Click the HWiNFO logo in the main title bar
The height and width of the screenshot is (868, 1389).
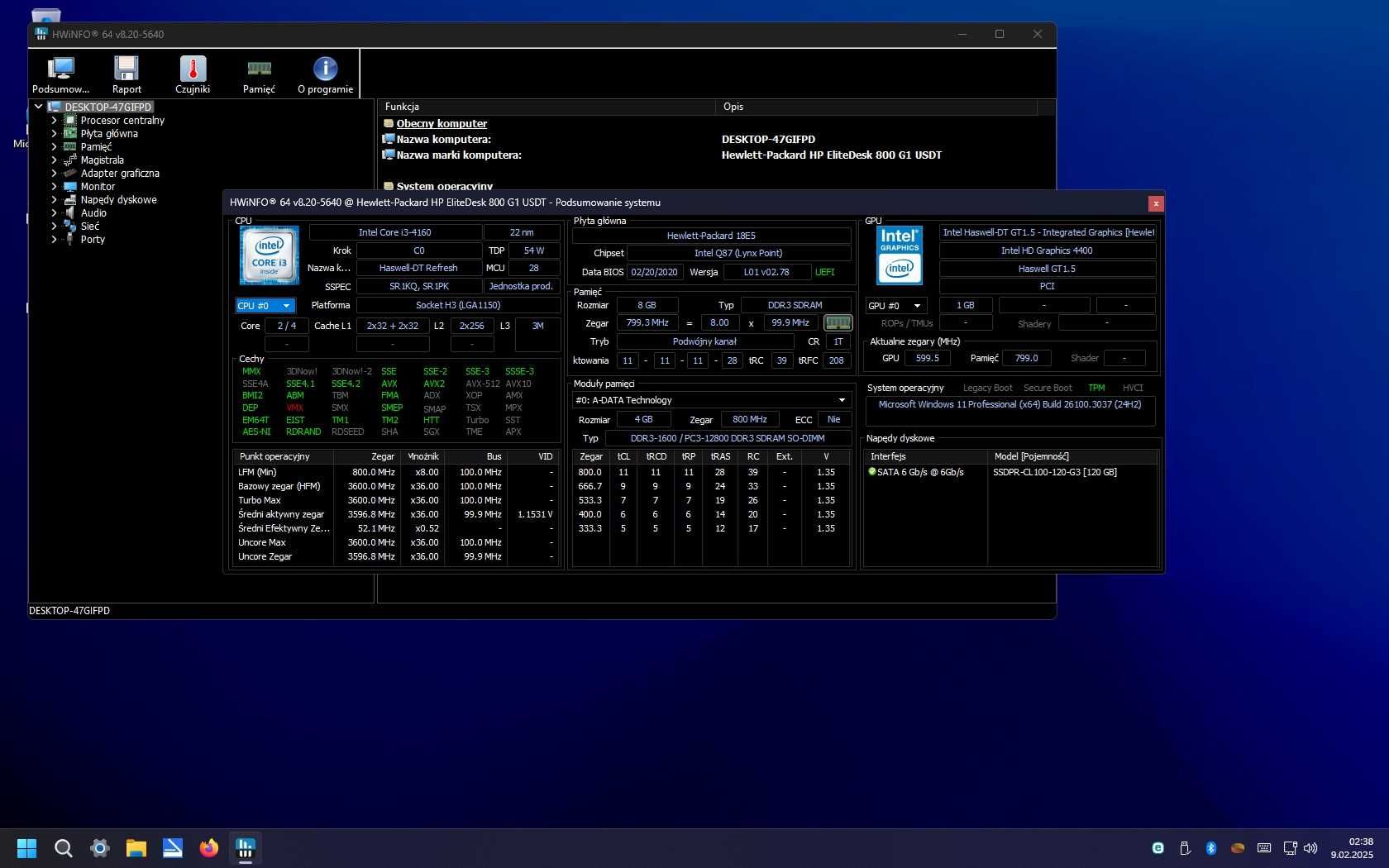[41, 34]
